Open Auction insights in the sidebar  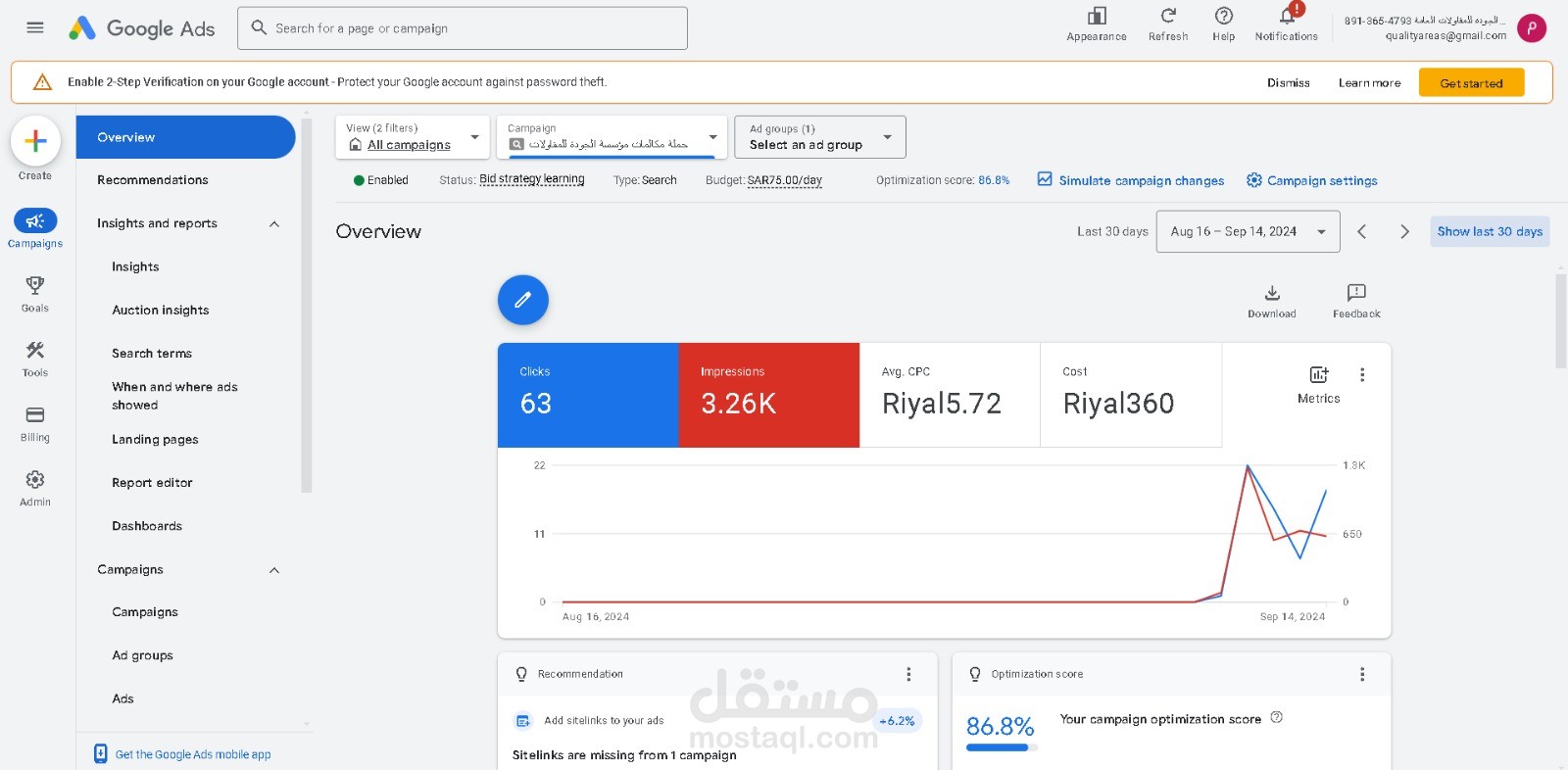pyautogui.click(x=161, y=311)
